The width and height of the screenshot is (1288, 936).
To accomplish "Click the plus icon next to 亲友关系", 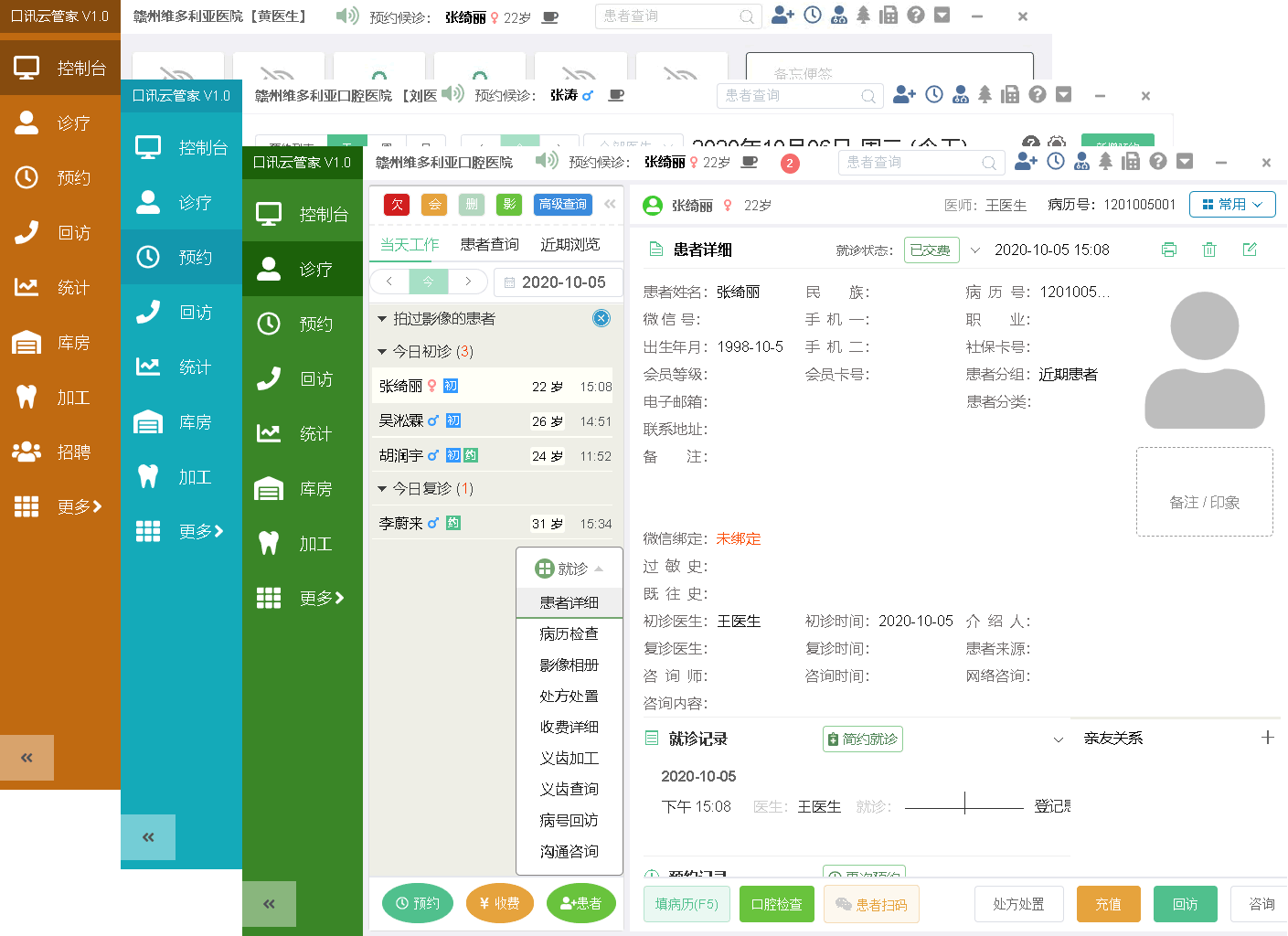I will pyautogui.click(x=1267, y=738).
